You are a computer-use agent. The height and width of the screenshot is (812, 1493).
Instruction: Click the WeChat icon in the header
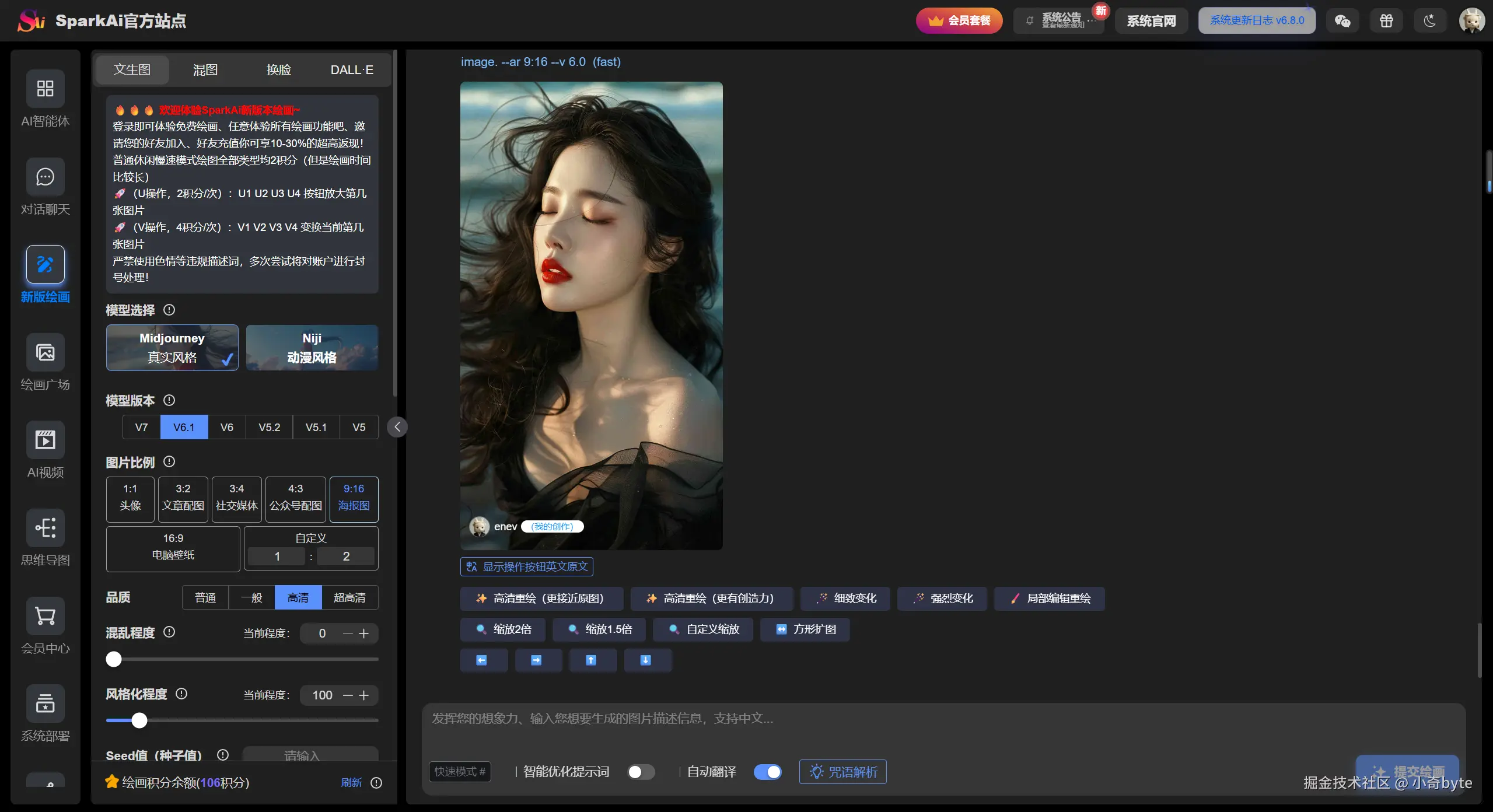pyautogui.click(x=1342, y=21)
